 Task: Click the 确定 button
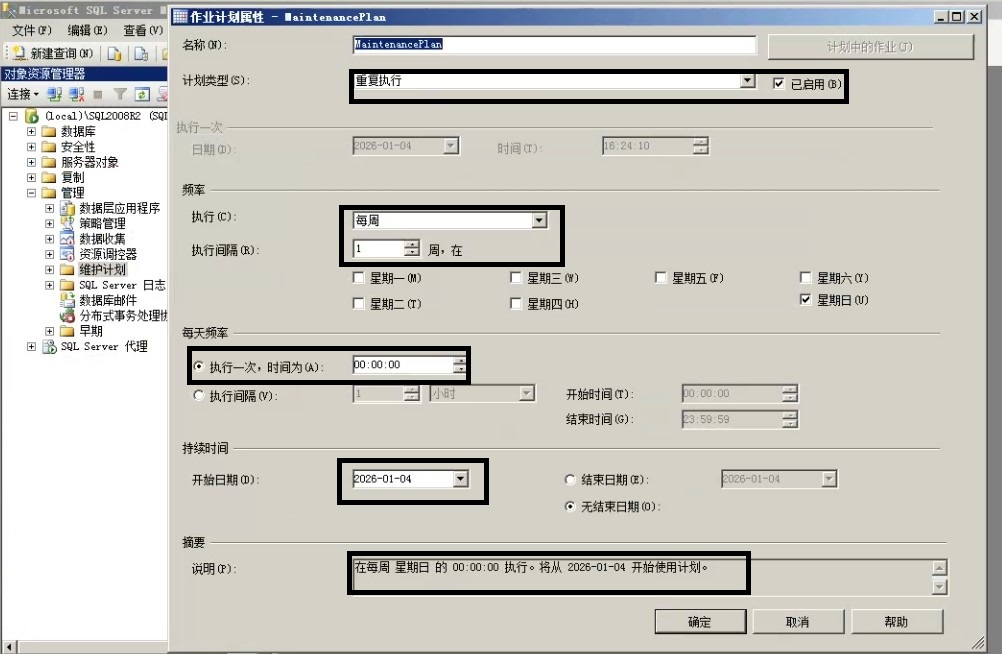pos(699,621)
